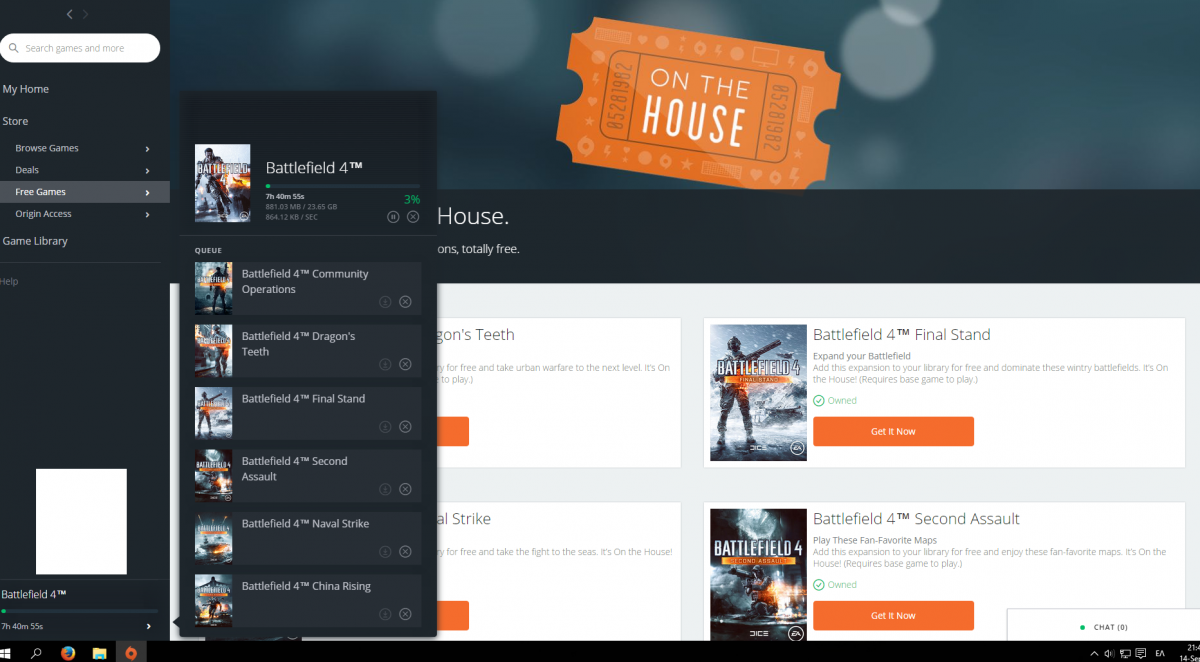Open Browse Games submenu
This screenshot has height=662, width=1200.
tap(47, 148)
